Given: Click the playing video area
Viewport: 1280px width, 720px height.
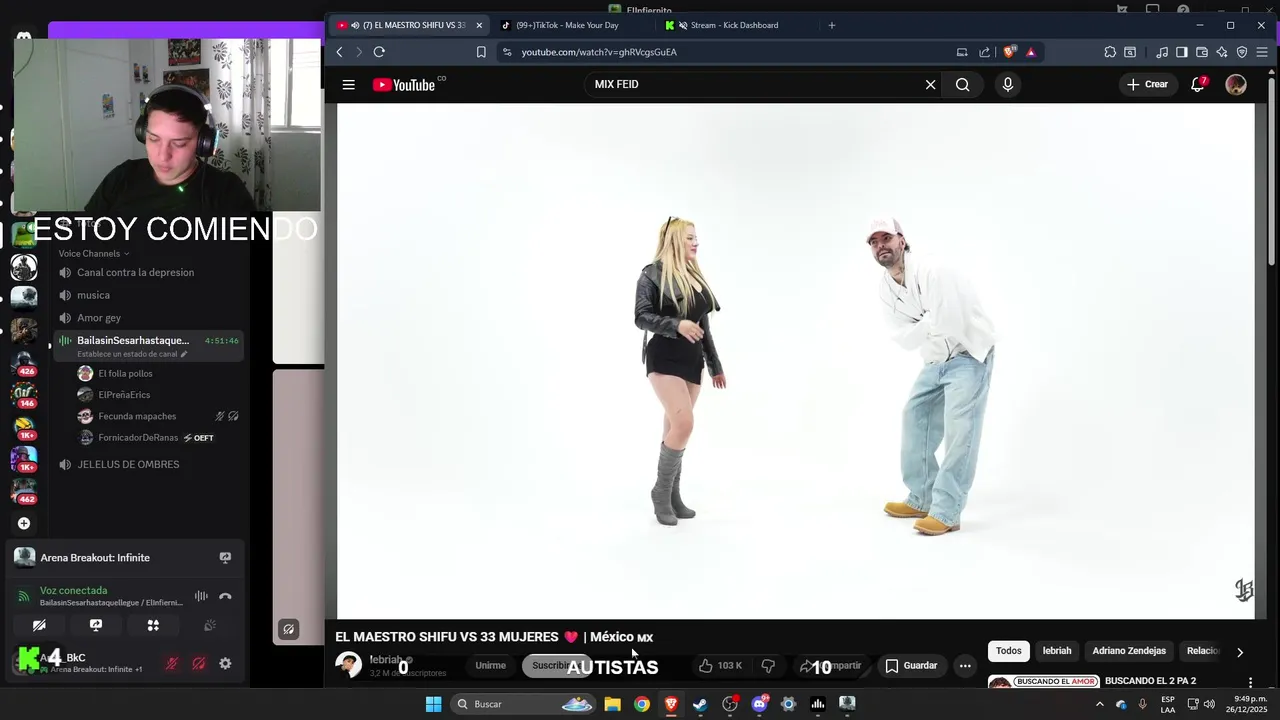Looking at the screenshot, I should [795, 360].
